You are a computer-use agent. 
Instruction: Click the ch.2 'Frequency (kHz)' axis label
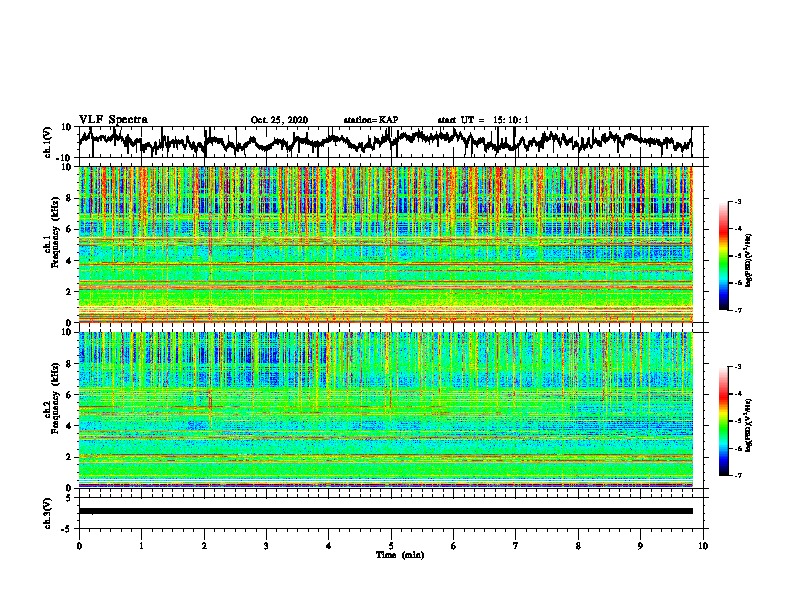[53, 398]
